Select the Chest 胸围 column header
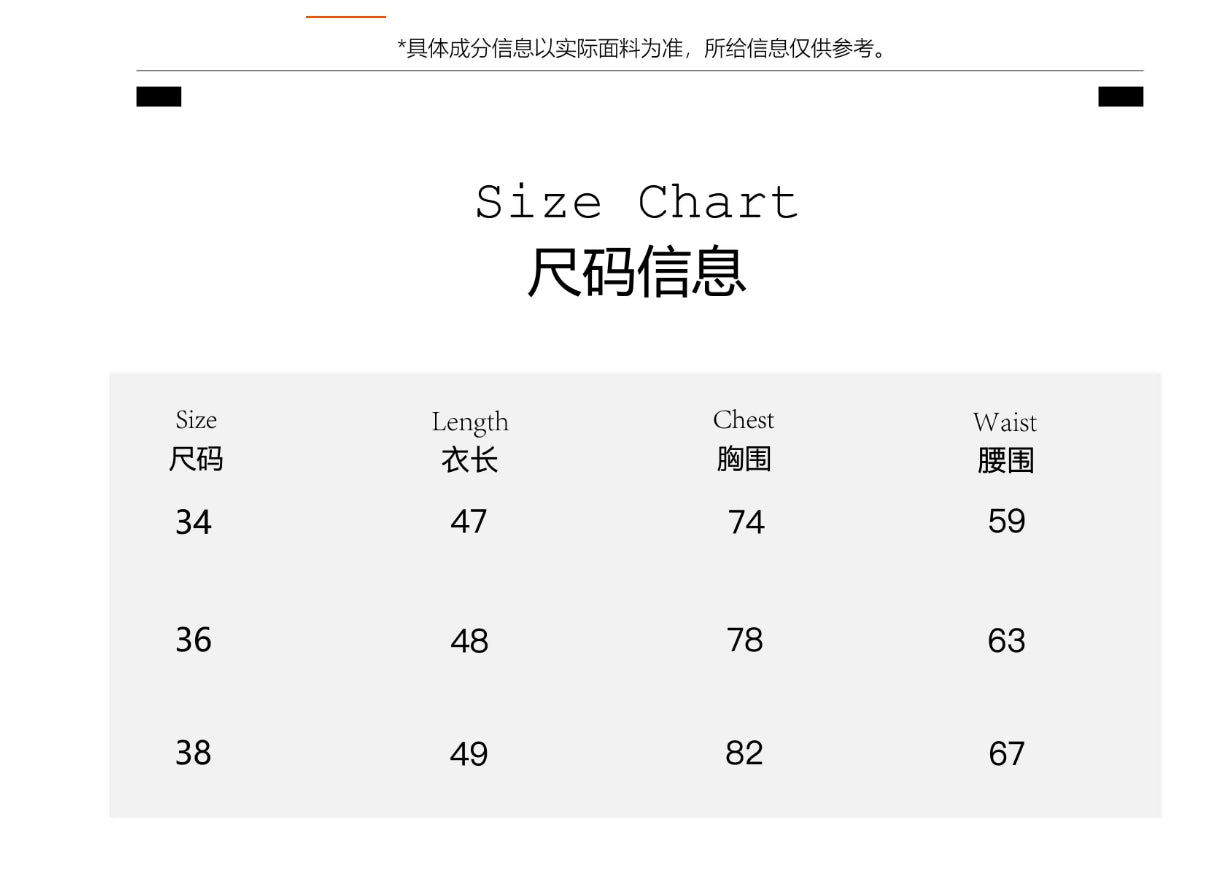The width and height of the screenshot is (1216, 891). tap(744, 440)
